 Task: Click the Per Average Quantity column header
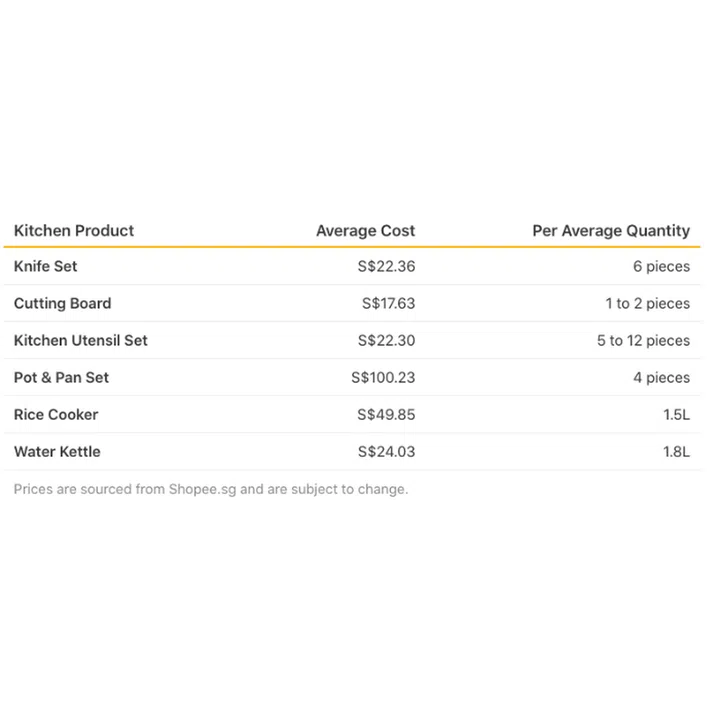point(610,231)
